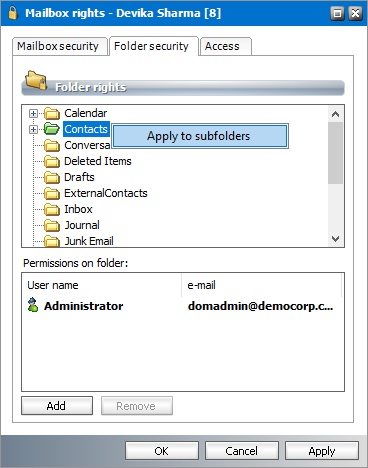Click the Junk Email folder icon
The width and height of the screenshot is (368, 468).
pyautogui.click(x=52, y=241)
